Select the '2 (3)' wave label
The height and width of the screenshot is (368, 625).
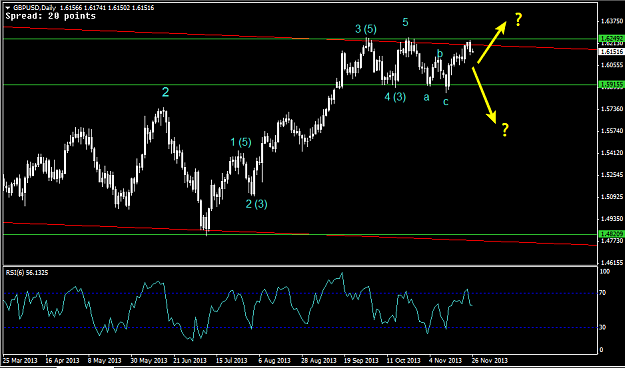pos(256,204)
